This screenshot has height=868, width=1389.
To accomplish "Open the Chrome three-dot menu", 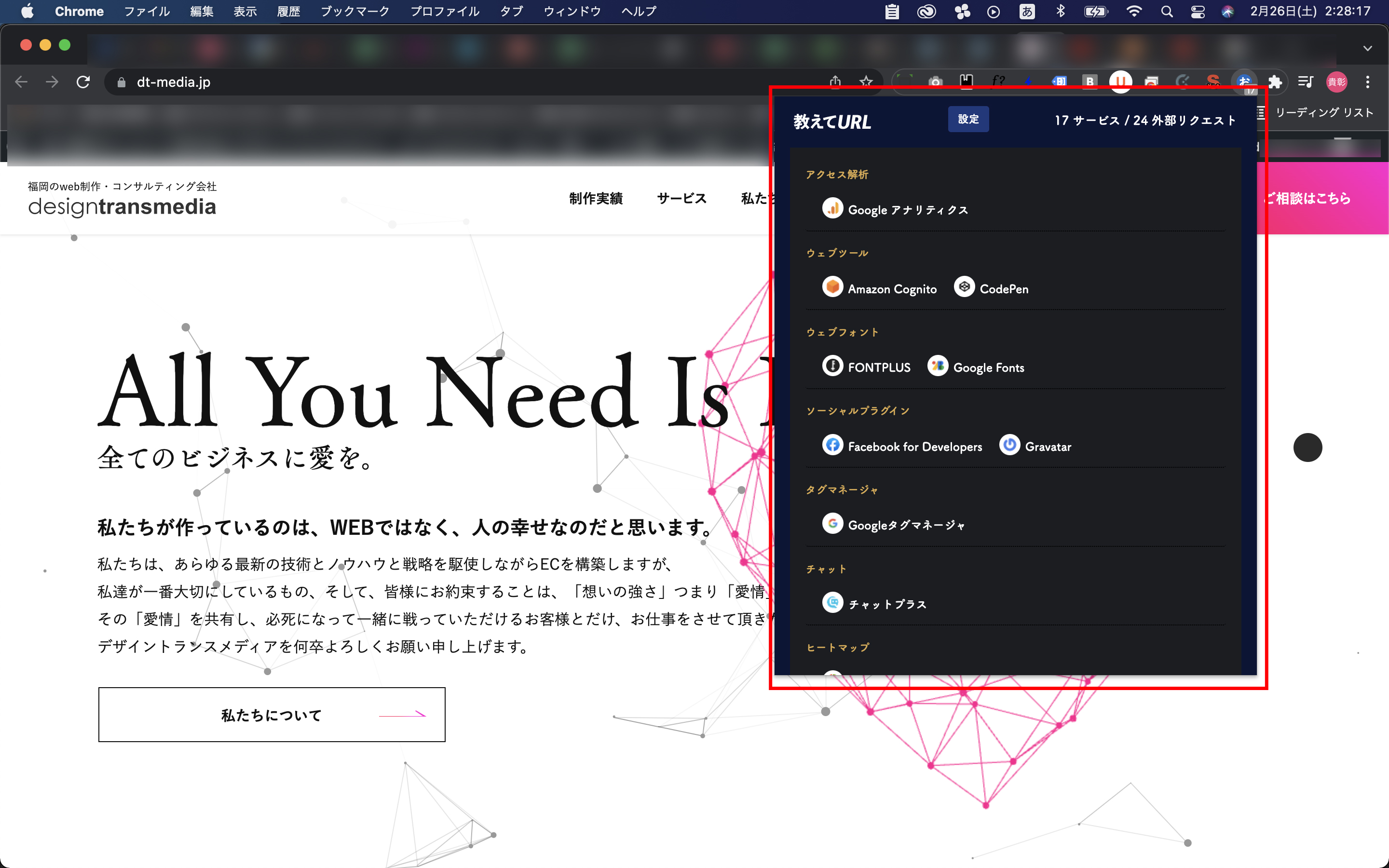I will tap(1368, 82).
